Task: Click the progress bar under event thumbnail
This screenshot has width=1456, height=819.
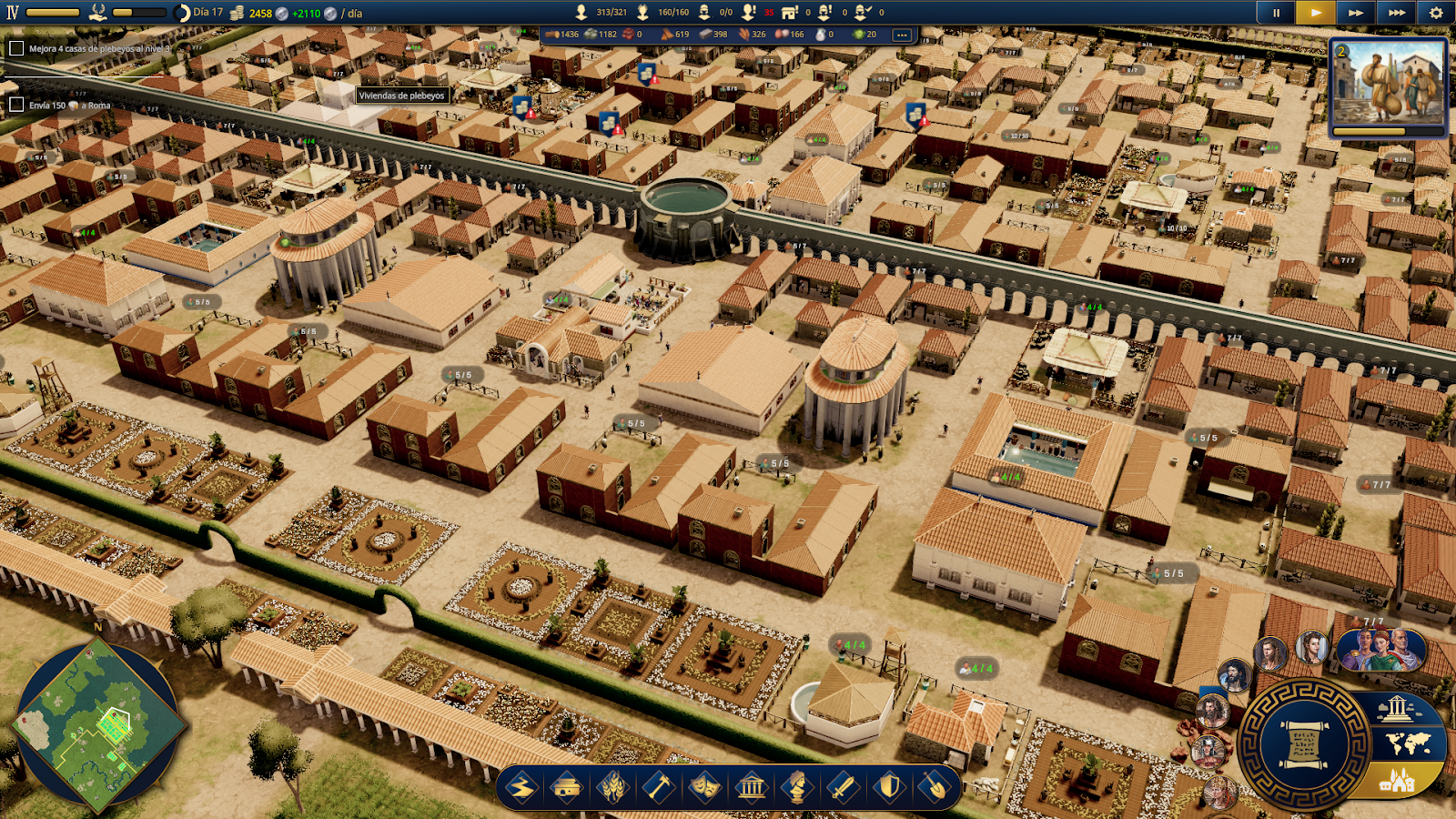Action: point(1388,131)
